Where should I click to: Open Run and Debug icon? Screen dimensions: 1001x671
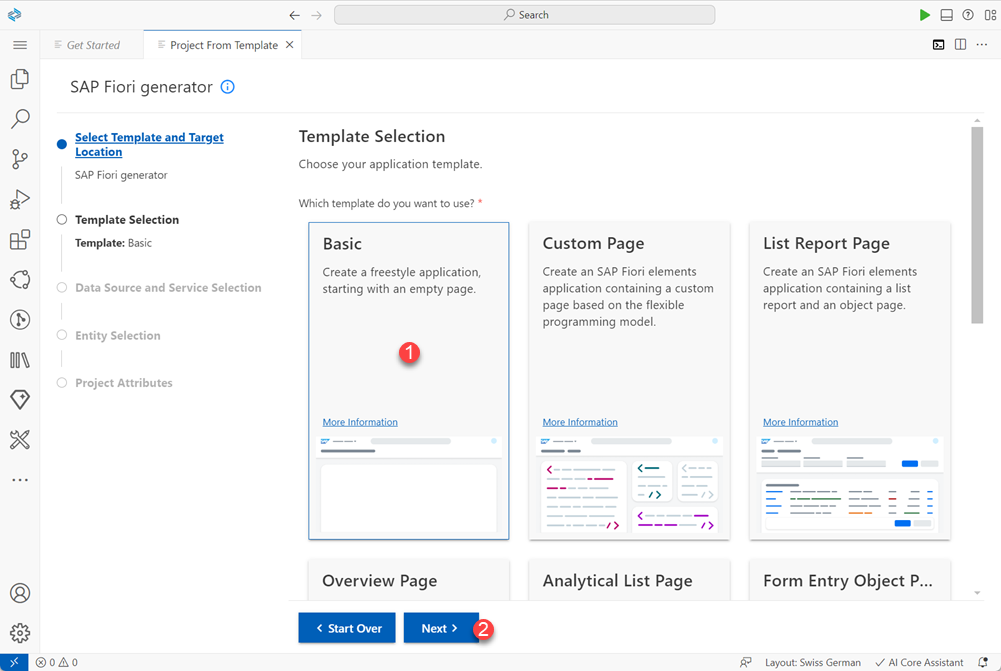click(x=20, y=199)
